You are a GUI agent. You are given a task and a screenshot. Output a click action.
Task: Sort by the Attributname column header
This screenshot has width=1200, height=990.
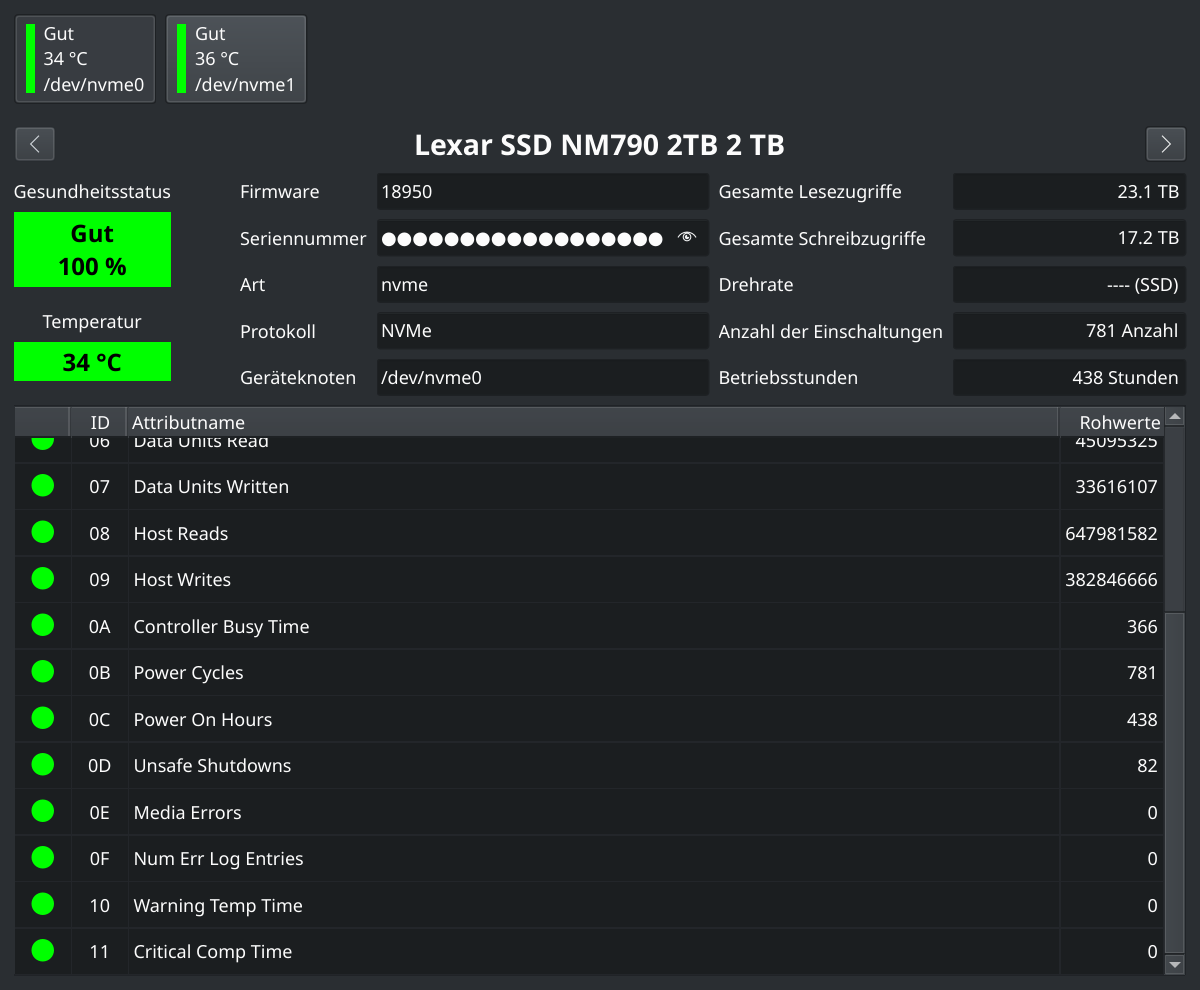point(592,422)
